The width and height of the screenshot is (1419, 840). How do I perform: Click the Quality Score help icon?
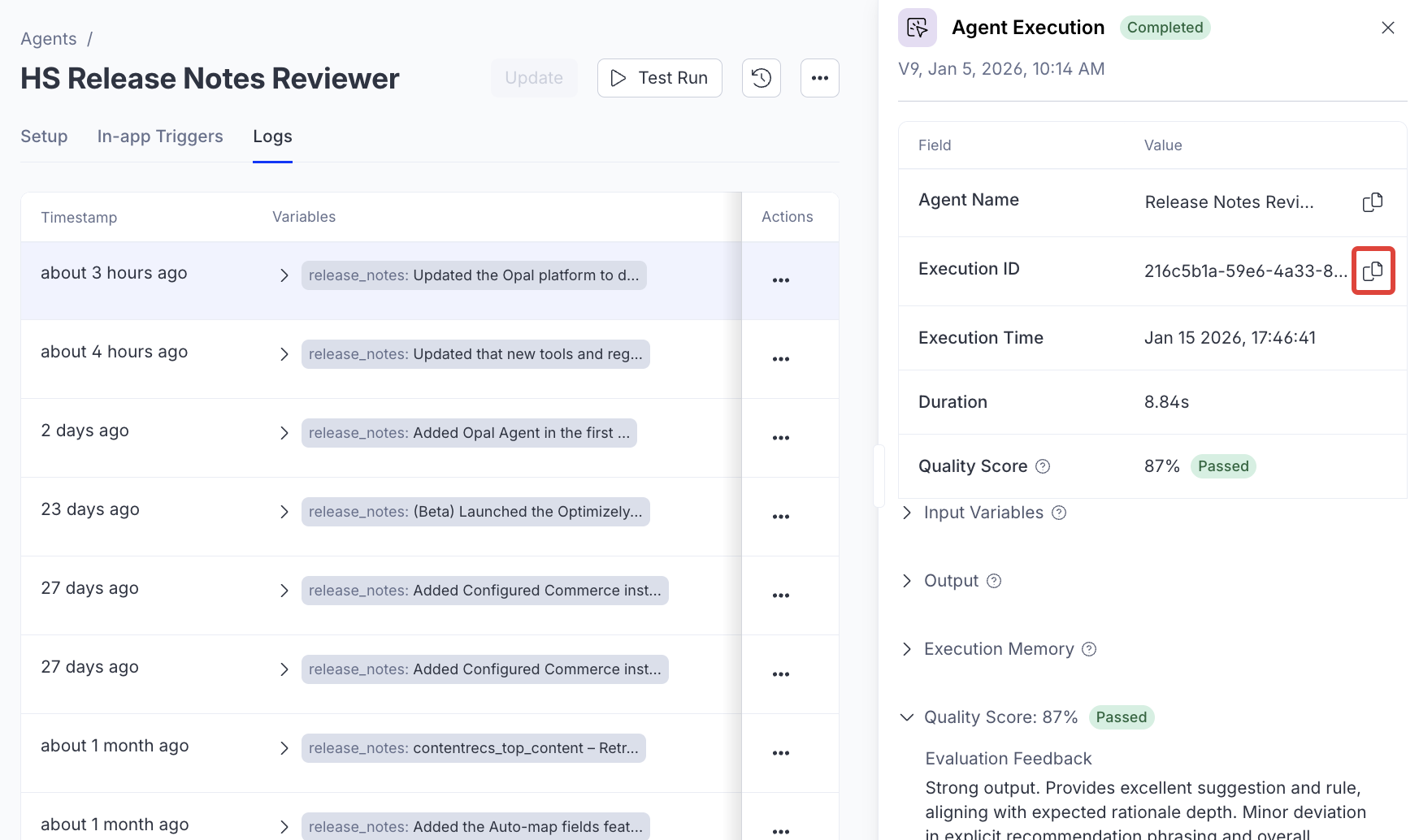1044,465
